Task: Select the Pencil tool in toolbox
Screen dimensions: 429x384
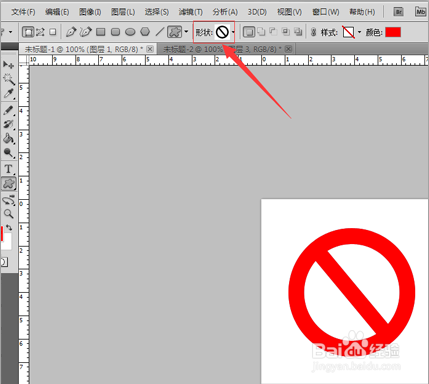Action: coord(9,110)
